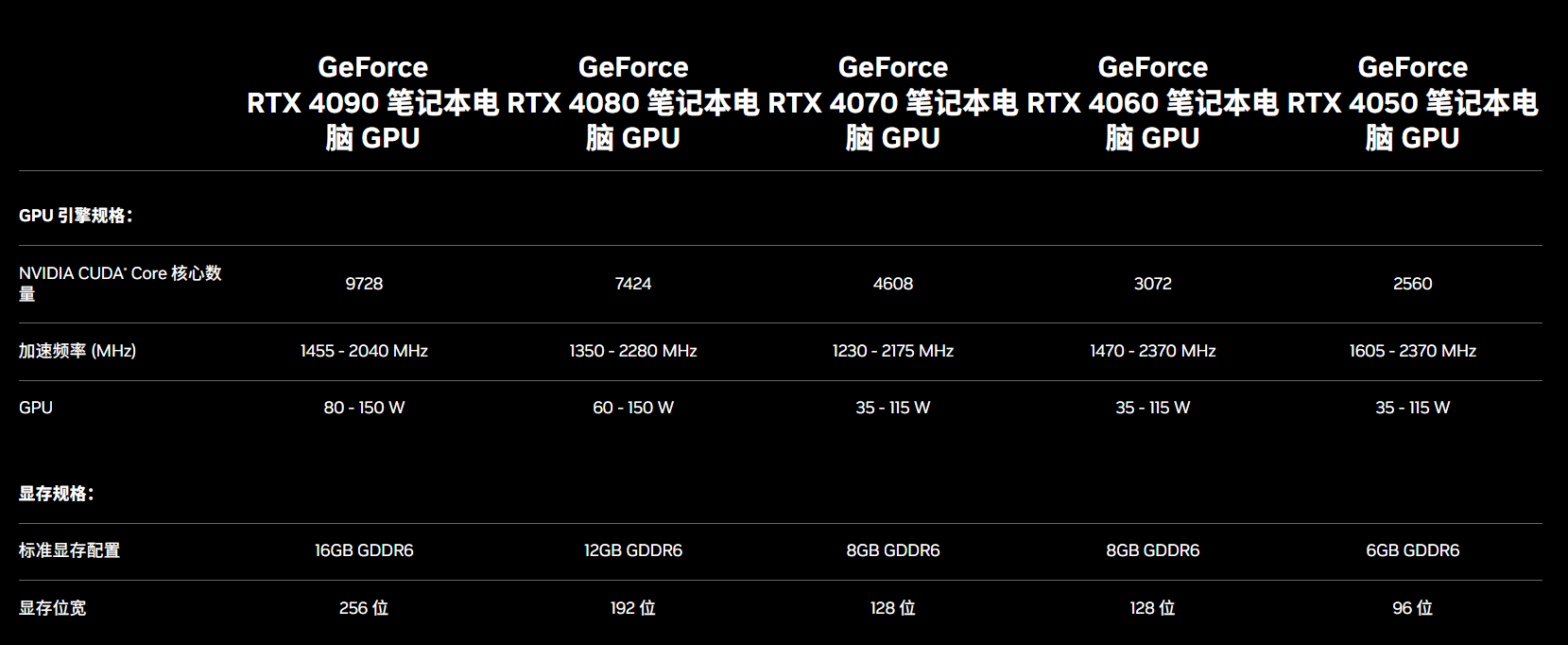Select the 7424 core count cell
This screenshot has height=645, width=1568.
(633, 284)
